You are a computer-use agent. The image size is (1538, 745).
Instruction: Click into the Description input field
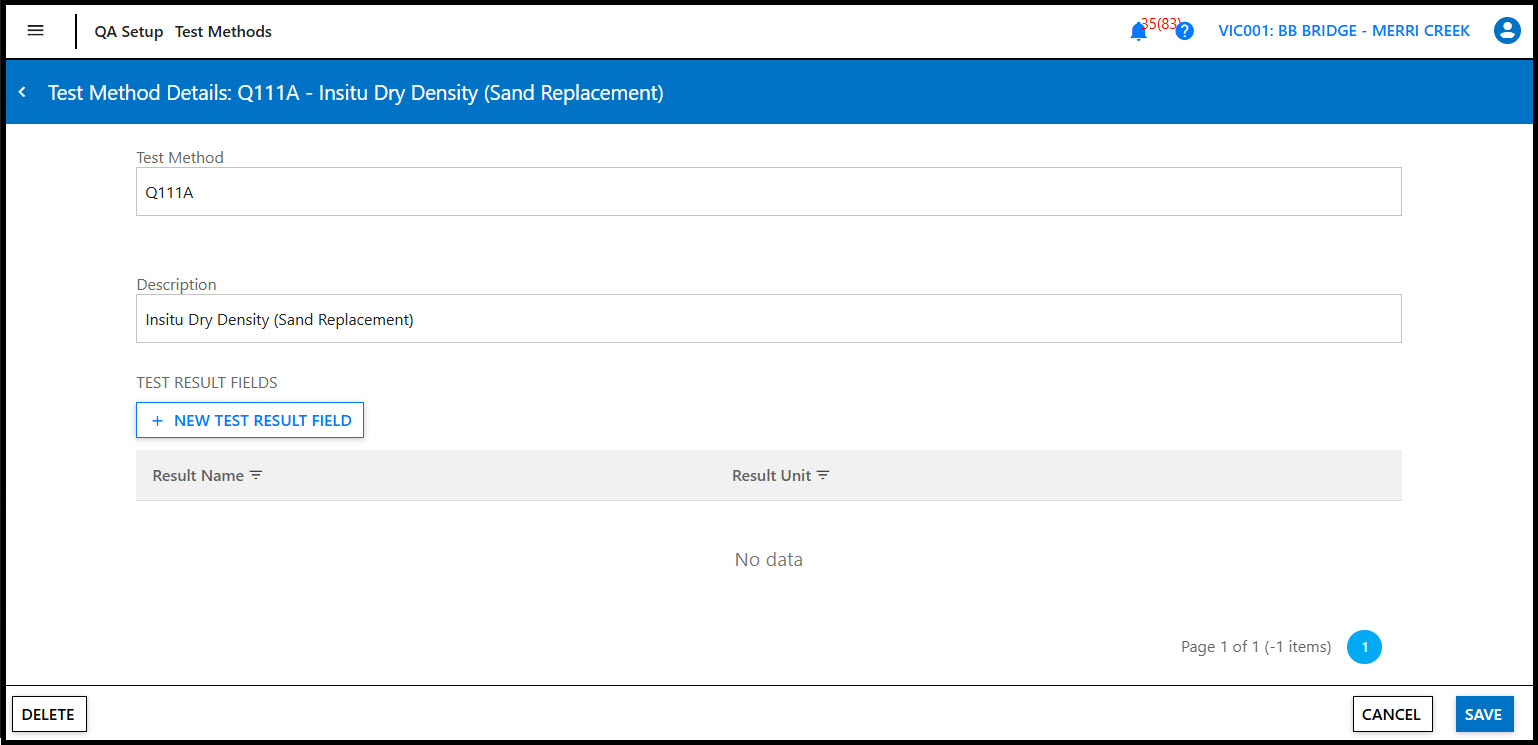768,319
